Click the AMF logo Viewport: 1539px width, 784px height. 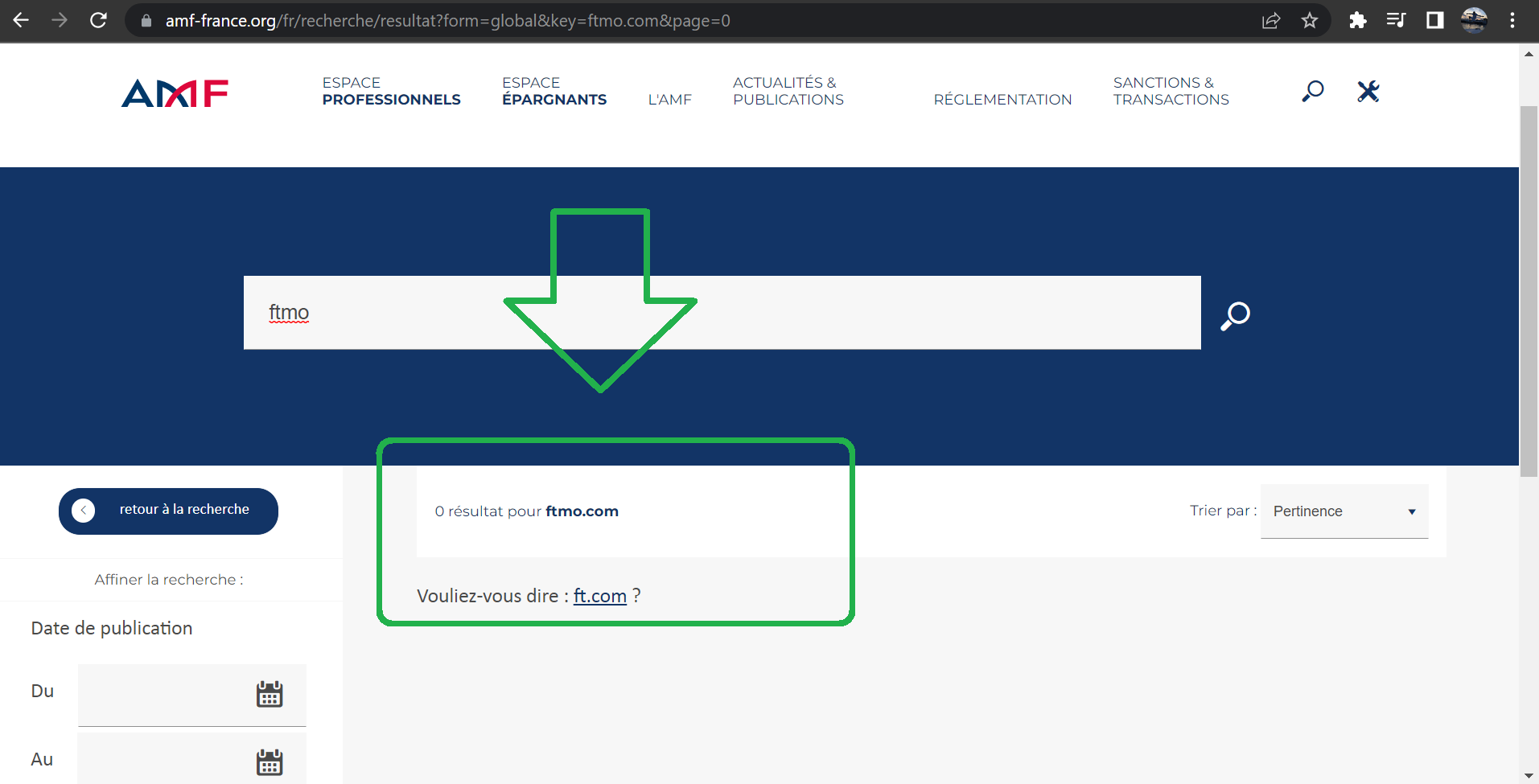175,93
